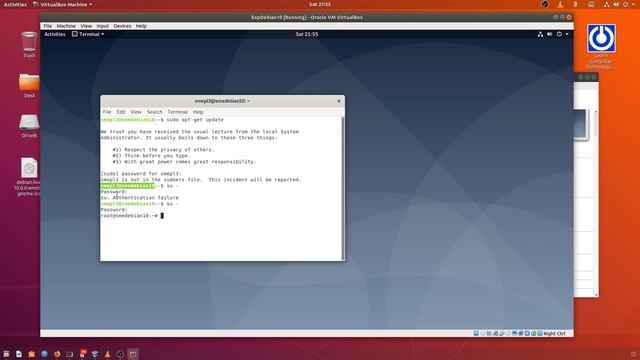Click Activities in the Debian guest top bar
The image size is (640, 360).
[55, 34]
